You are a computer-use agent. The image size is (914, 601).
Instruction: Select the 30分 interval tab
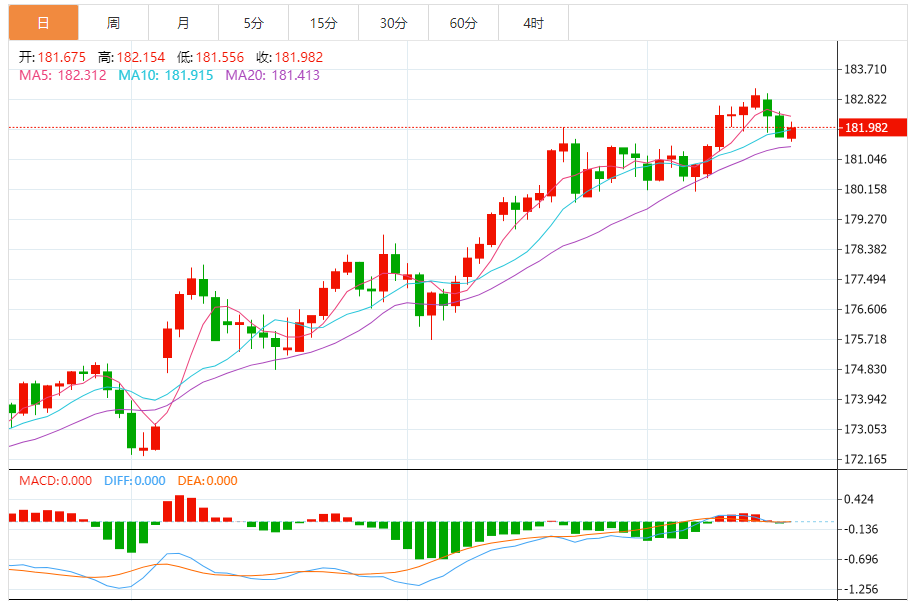[x=393, y=22]
